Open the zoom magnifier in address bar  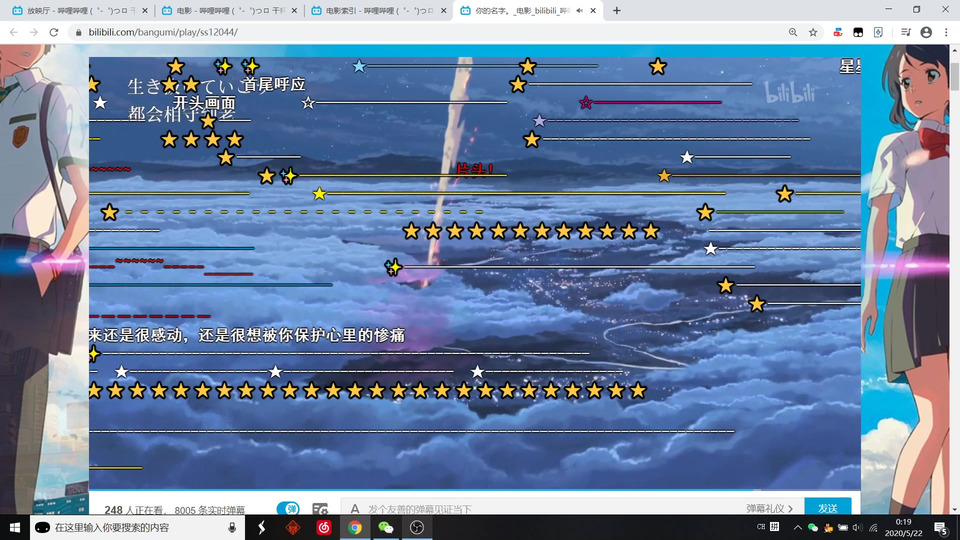point(793,32)
